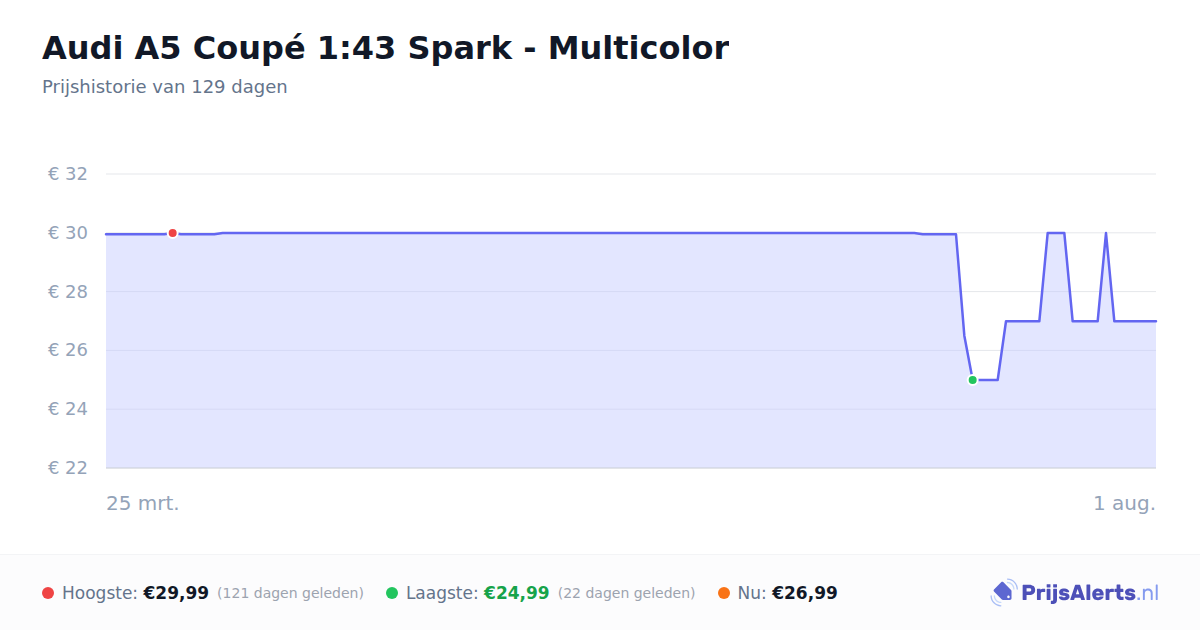Click the 121 dagen geleden note
Viewport: 1200px width, 630px height.
290,593
